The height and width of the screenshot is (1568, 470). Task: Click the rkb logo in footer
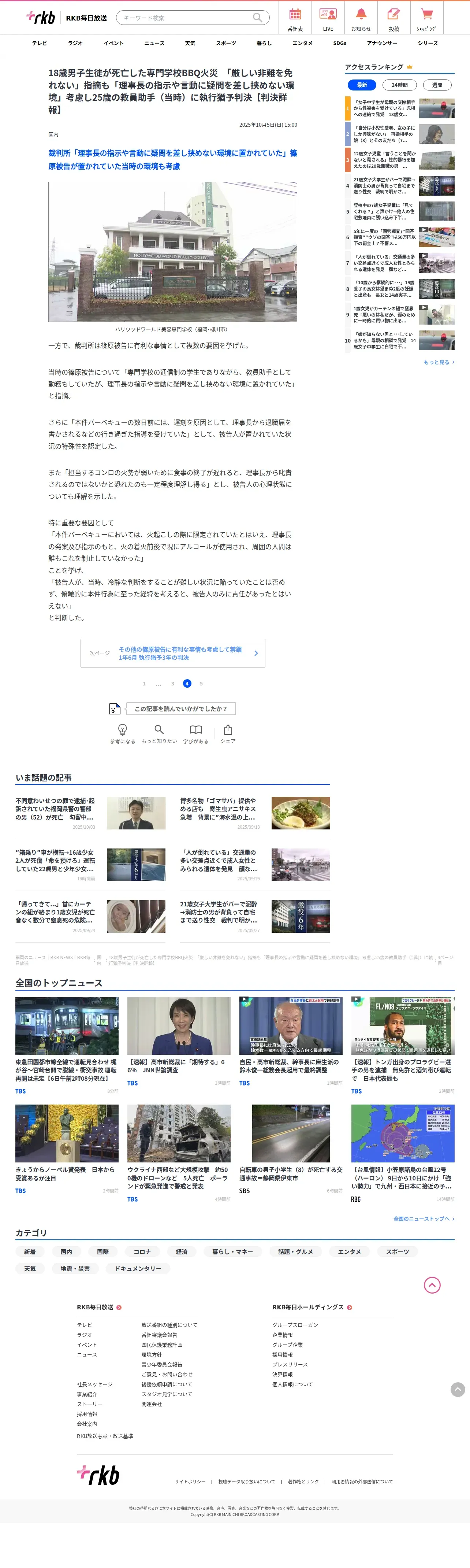point(98,1475)
